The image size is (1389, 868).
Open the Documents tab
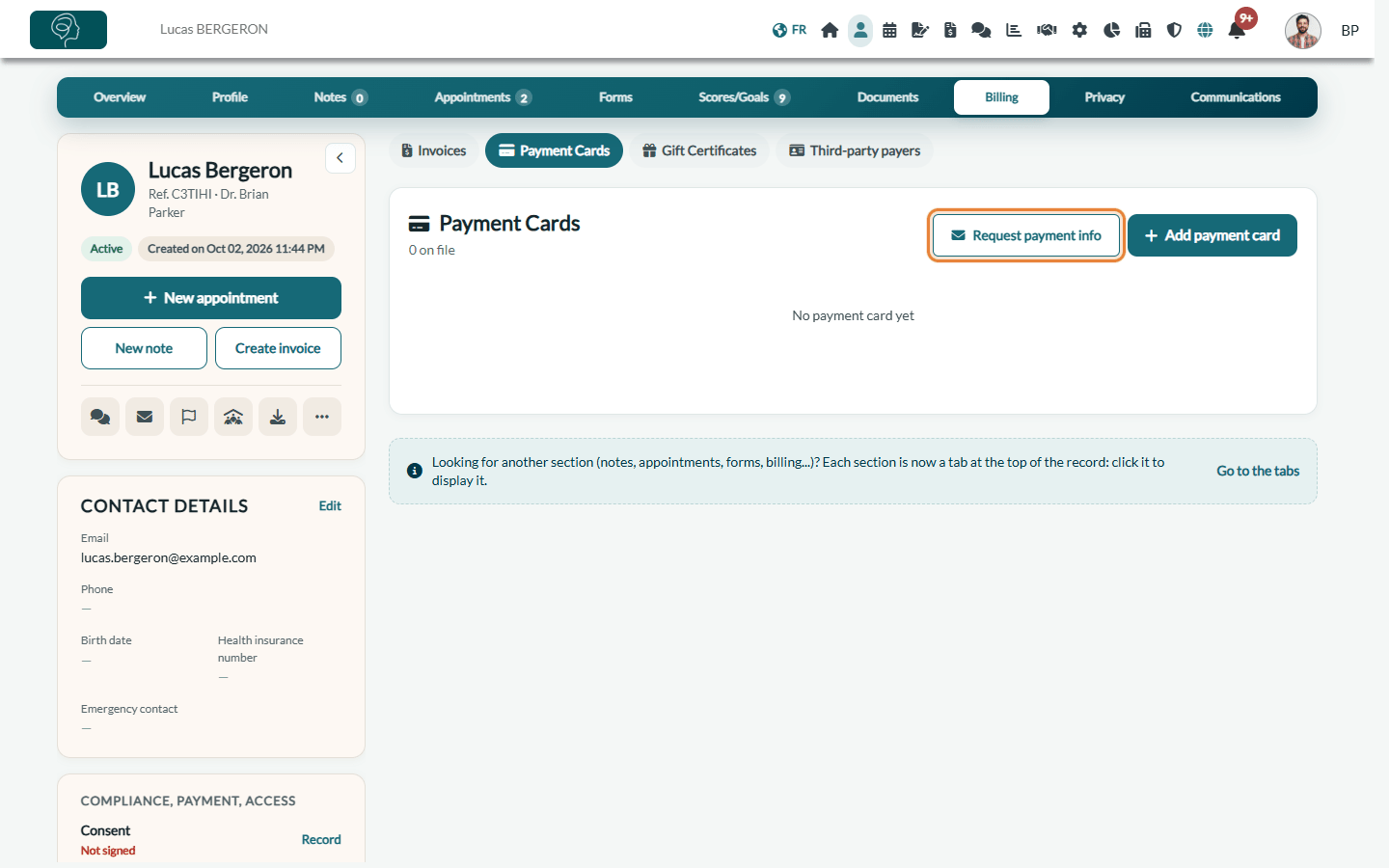coord(887,97)
